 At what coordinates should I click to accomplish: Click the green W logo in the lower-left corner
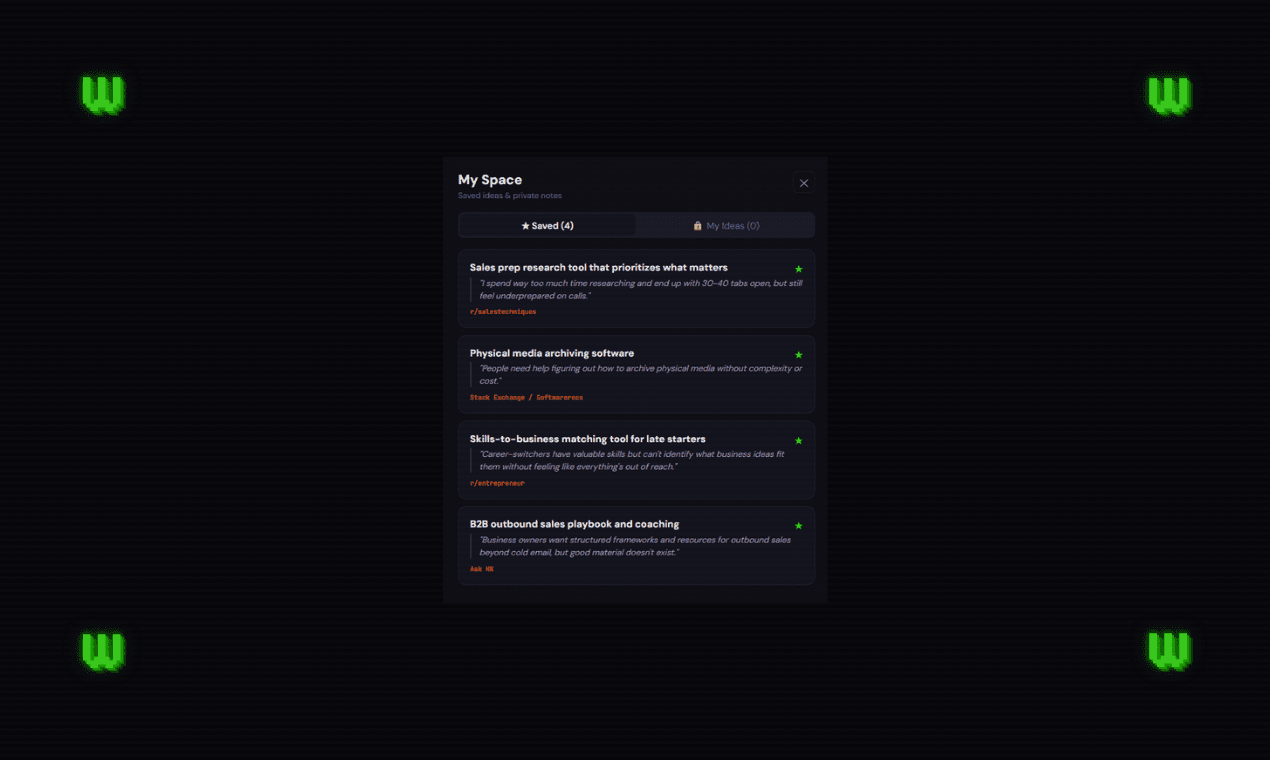[x=103, y=650]
